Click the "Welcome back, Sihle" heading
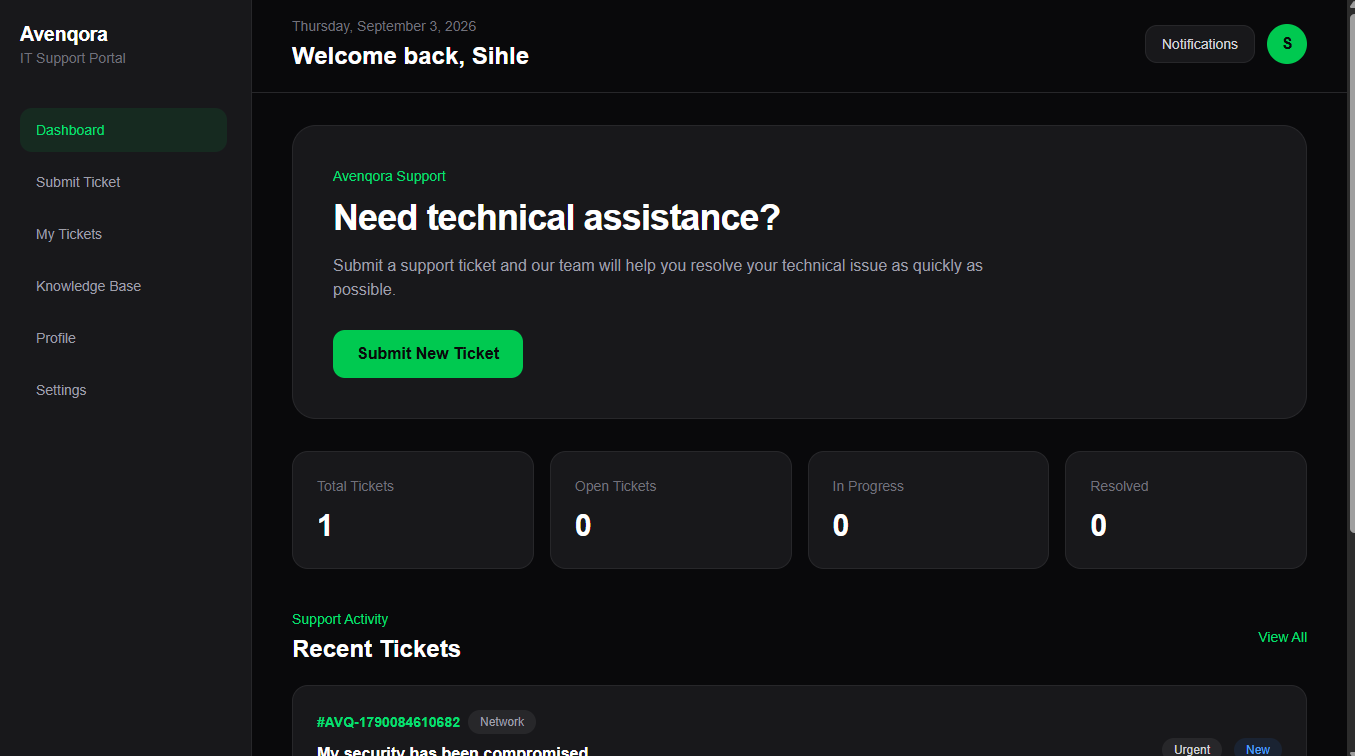Viewport: 1355px width, 756px height. (x=410, y=56)
